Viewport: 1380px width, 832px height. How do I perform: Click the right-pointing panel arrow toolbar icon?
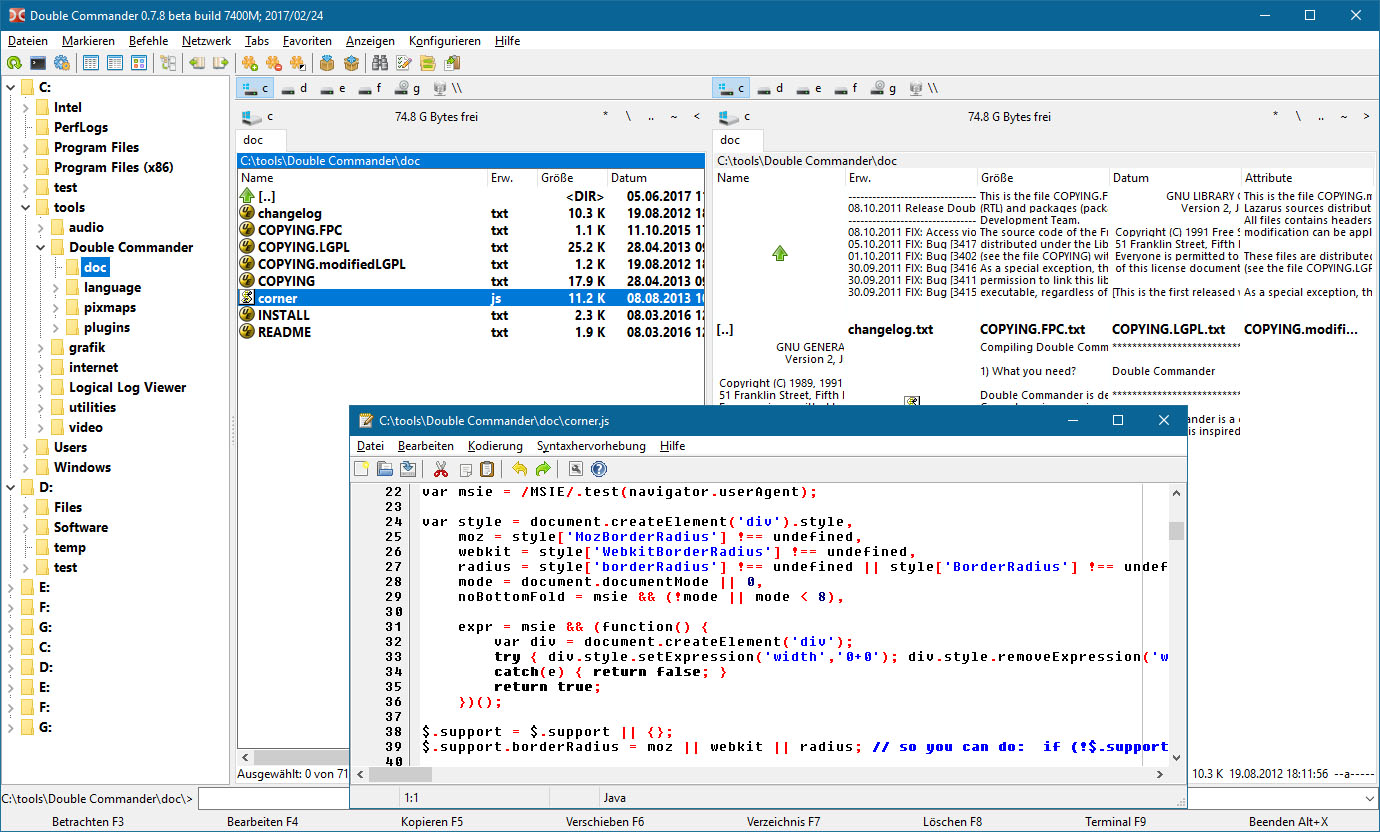point(221,63)
